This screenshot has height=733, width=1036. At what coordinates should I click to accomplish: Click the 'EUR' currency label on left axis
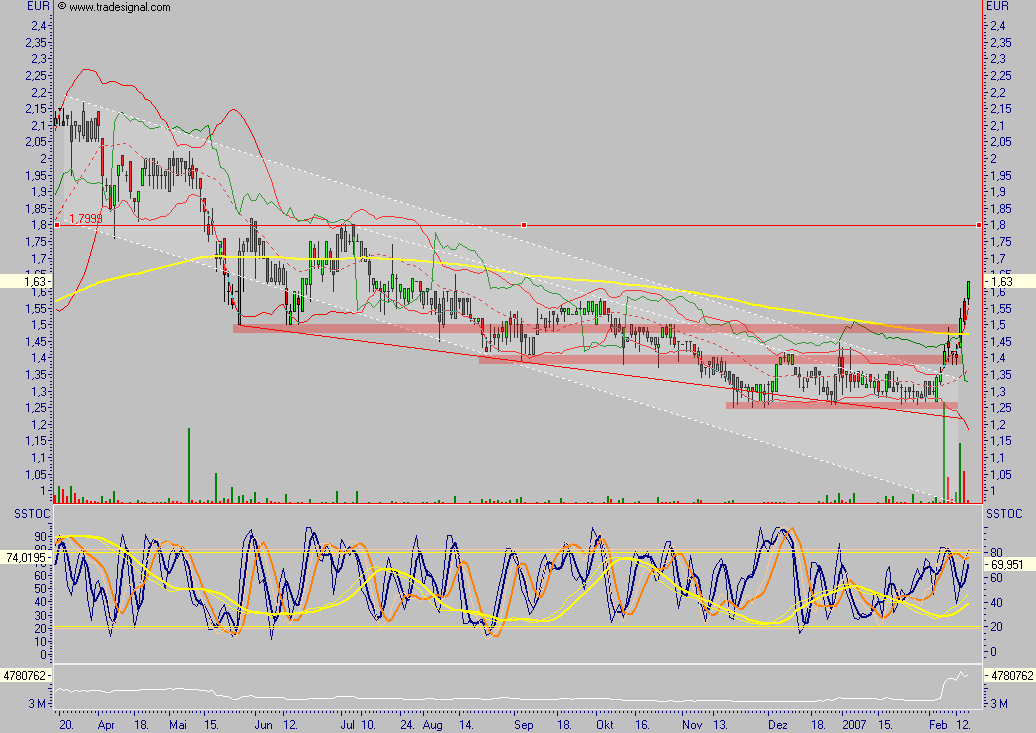(x=38, y=7)
